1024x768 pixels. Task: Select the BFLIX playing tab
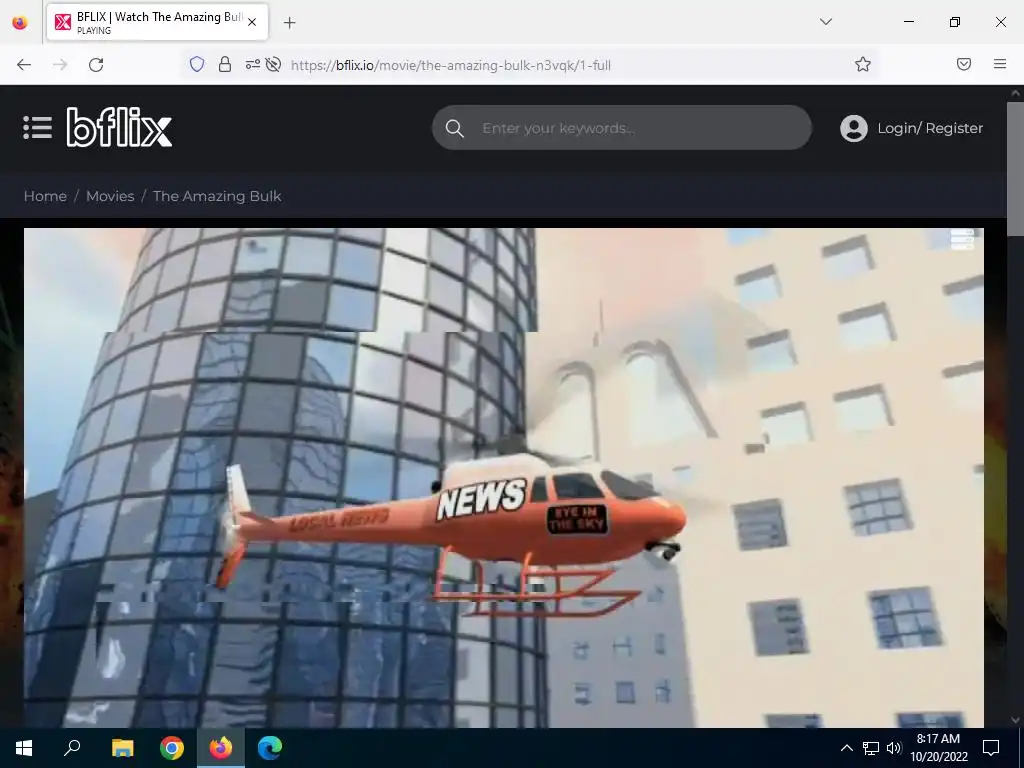pos(157,22)
